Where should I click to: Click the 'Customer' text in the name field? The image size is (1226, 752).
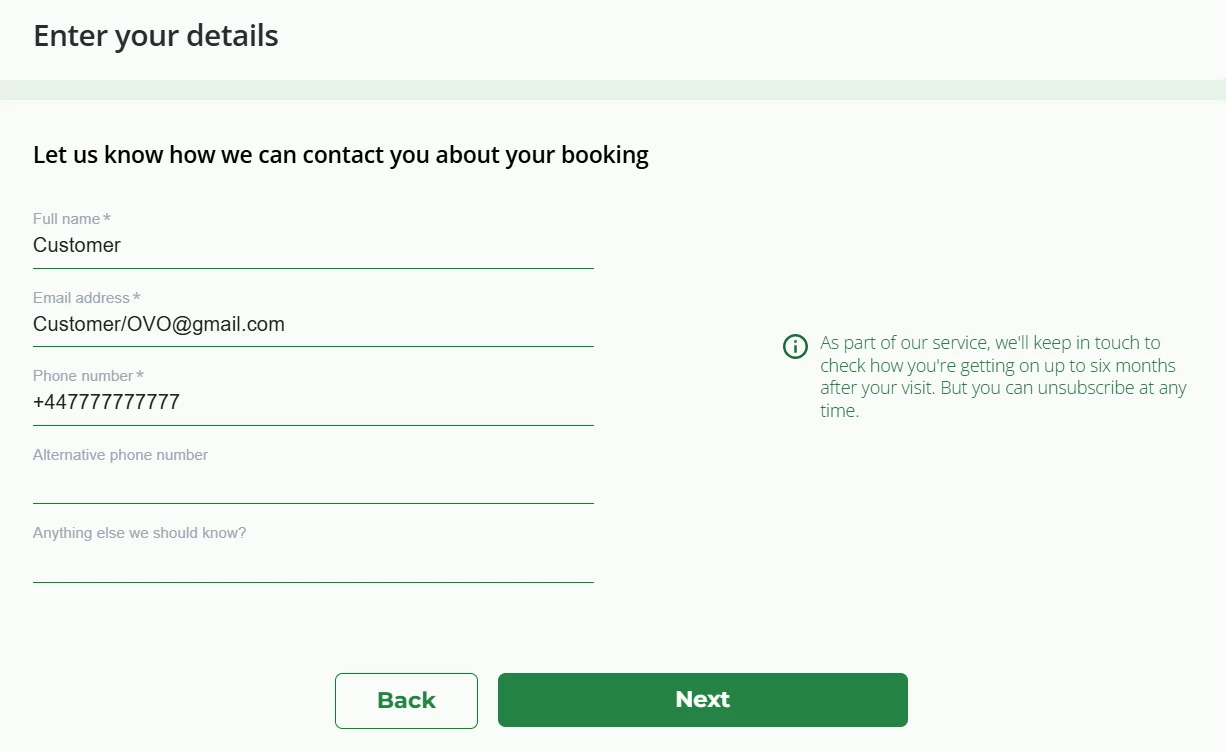[77, 246]
